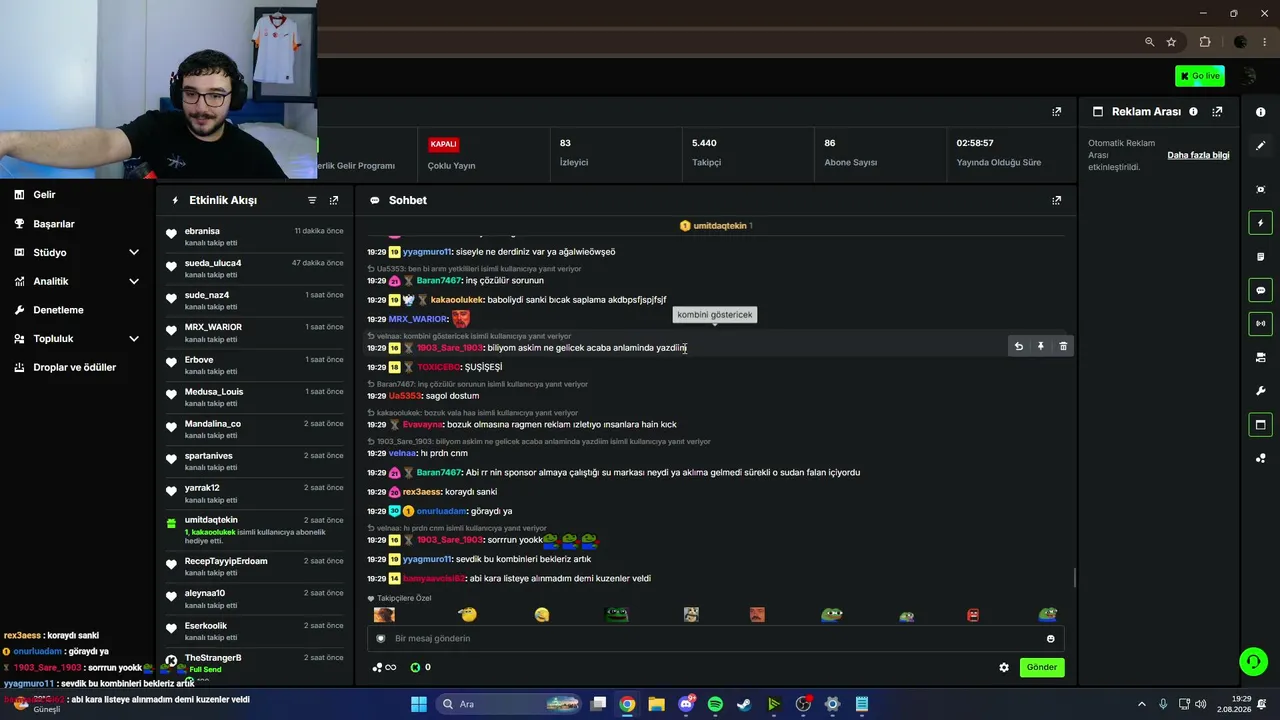
Task: Open the Başarılar sidebar page
Action: click(54, 224)
